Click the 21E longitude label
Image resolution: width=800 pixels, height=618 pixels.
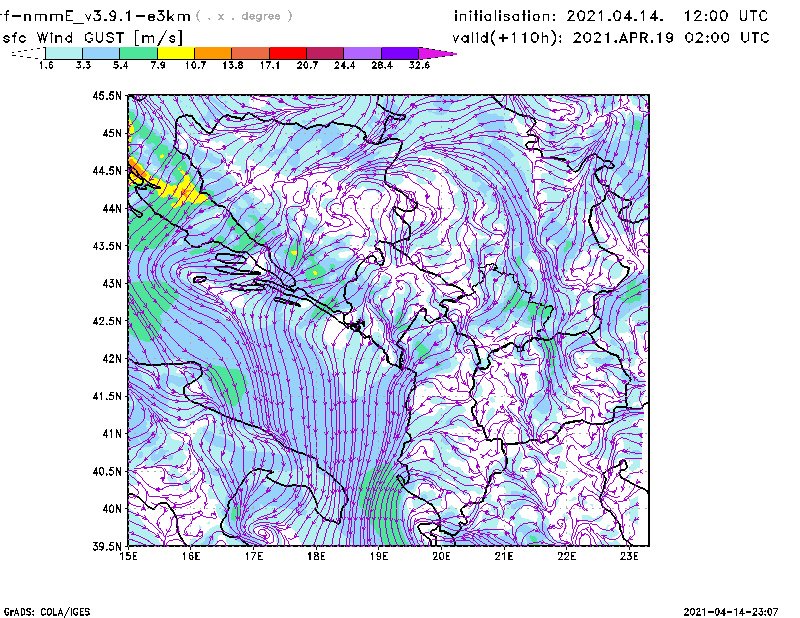pyautogui.click(x=504, y=556)
